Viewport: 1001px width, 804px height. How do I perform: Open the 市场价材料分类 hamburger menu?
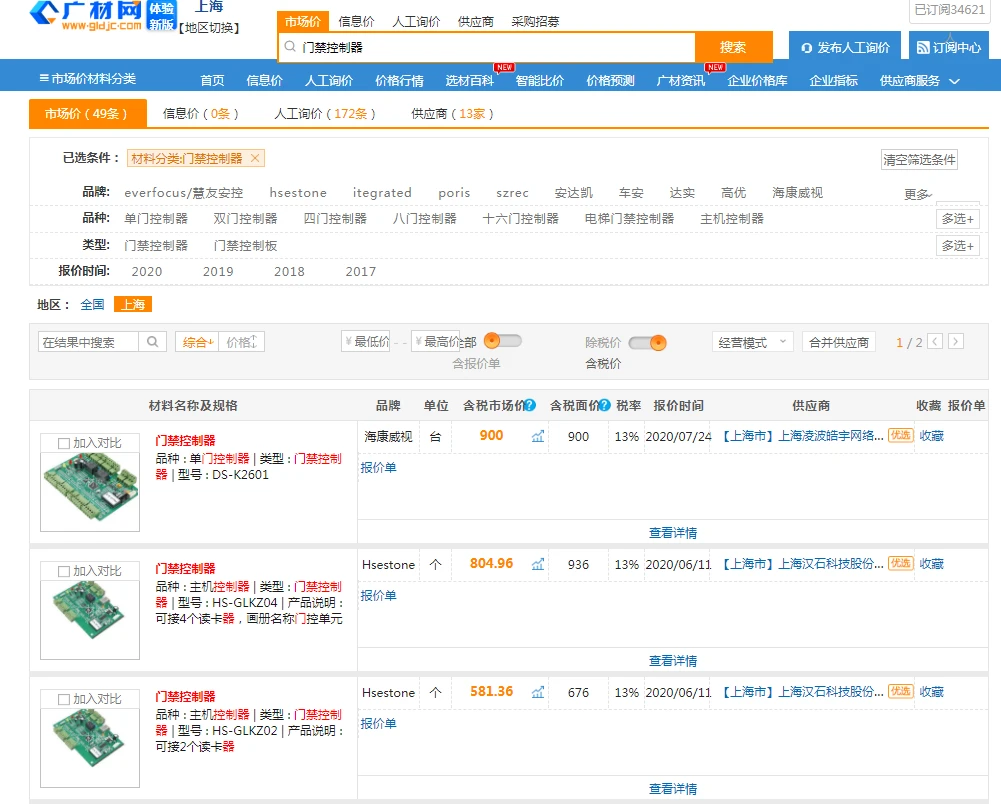click(x=87, y=79)
